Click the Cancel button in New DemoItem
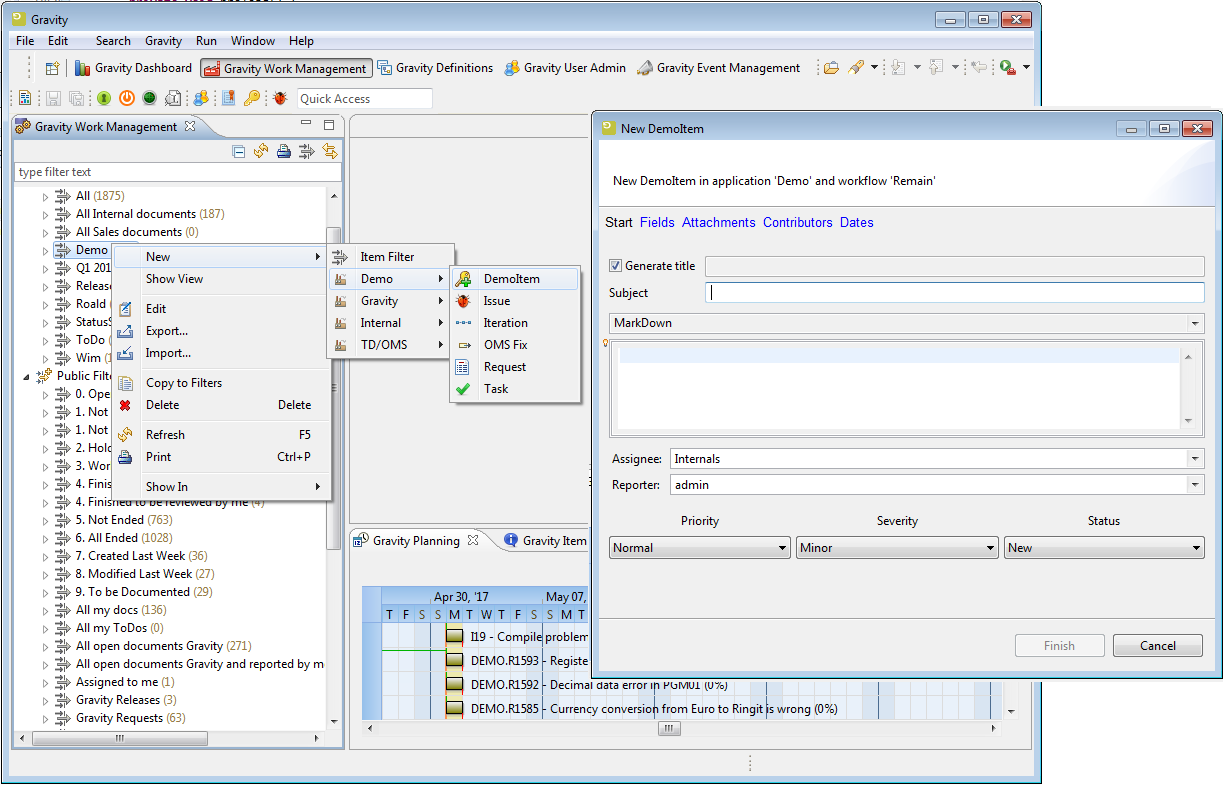Screen dimensions: 1223x786 tap(1157, 646)
